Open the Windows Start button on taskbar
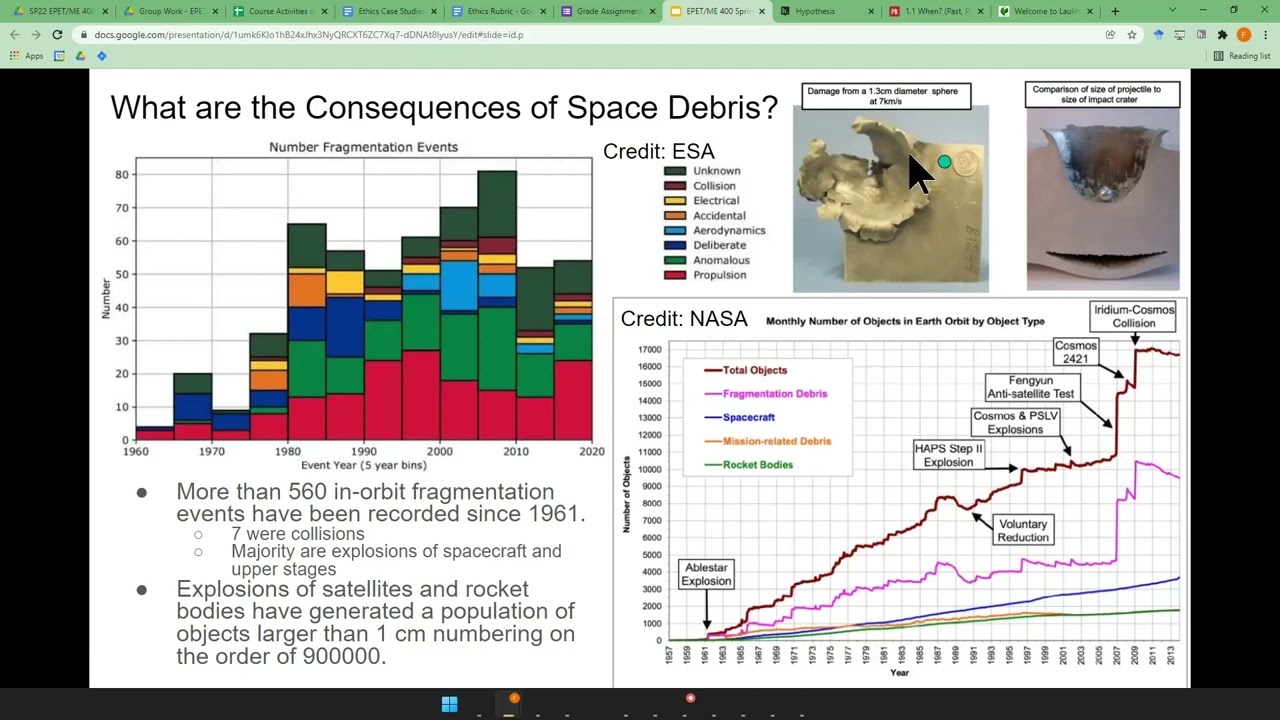 pos(449,704)
